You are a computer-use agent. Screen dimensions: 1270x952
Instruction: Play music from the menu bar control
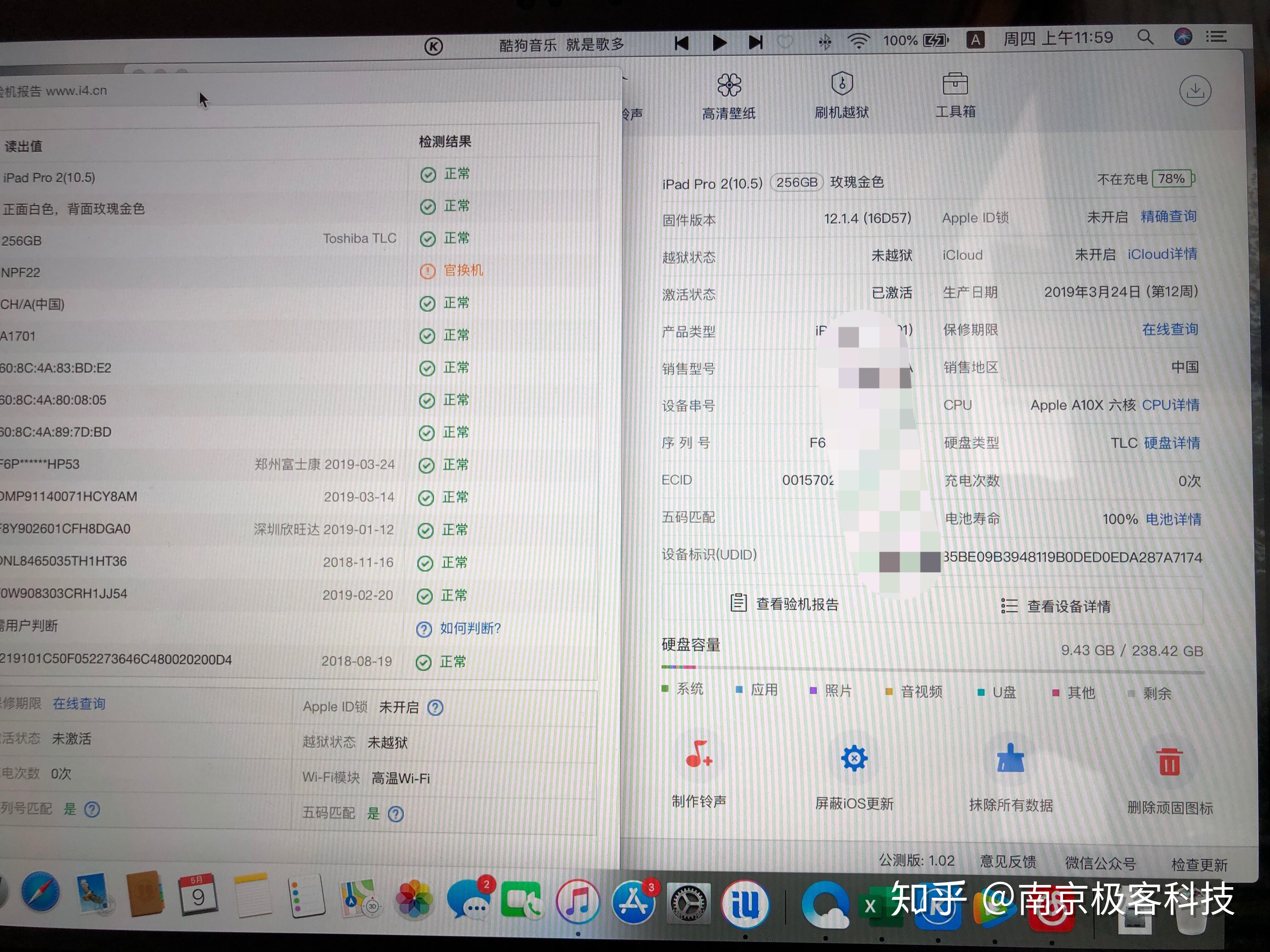pos(719,42)
